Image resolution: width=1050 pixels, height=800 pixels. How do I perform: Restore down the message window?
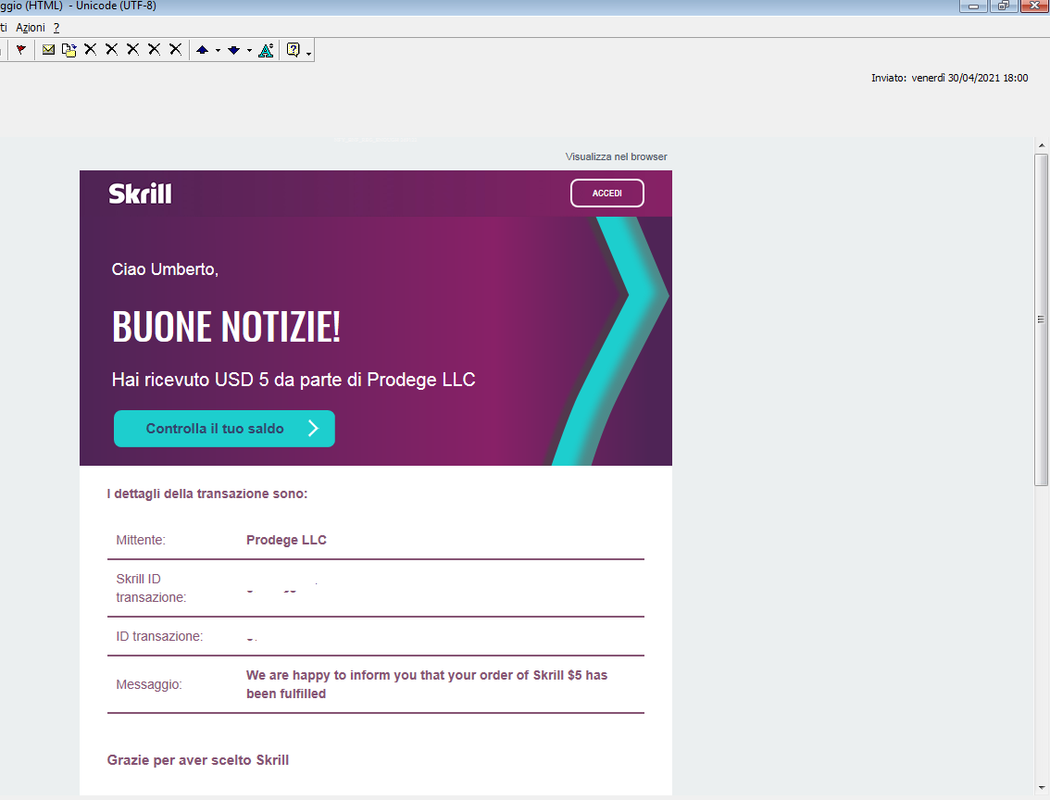point(1003,6)
